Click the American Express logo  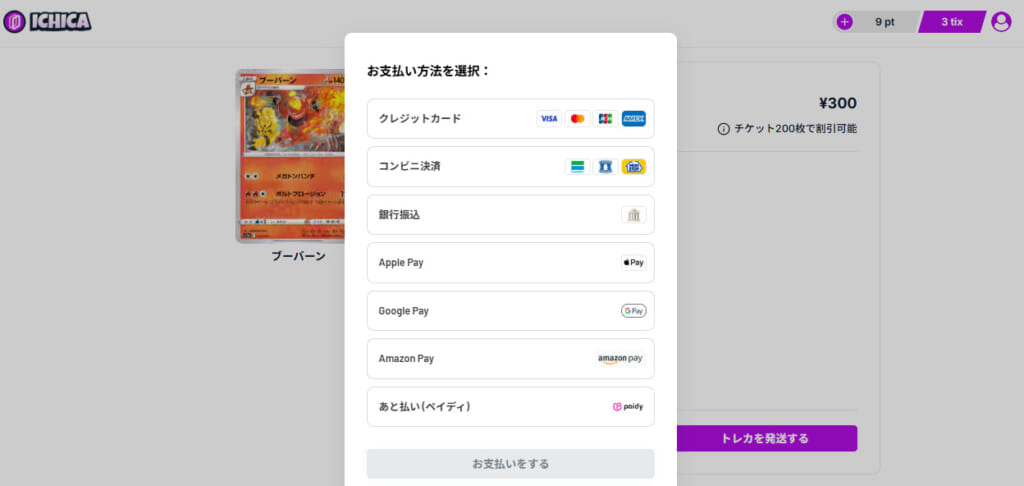(x=633, y=118)
